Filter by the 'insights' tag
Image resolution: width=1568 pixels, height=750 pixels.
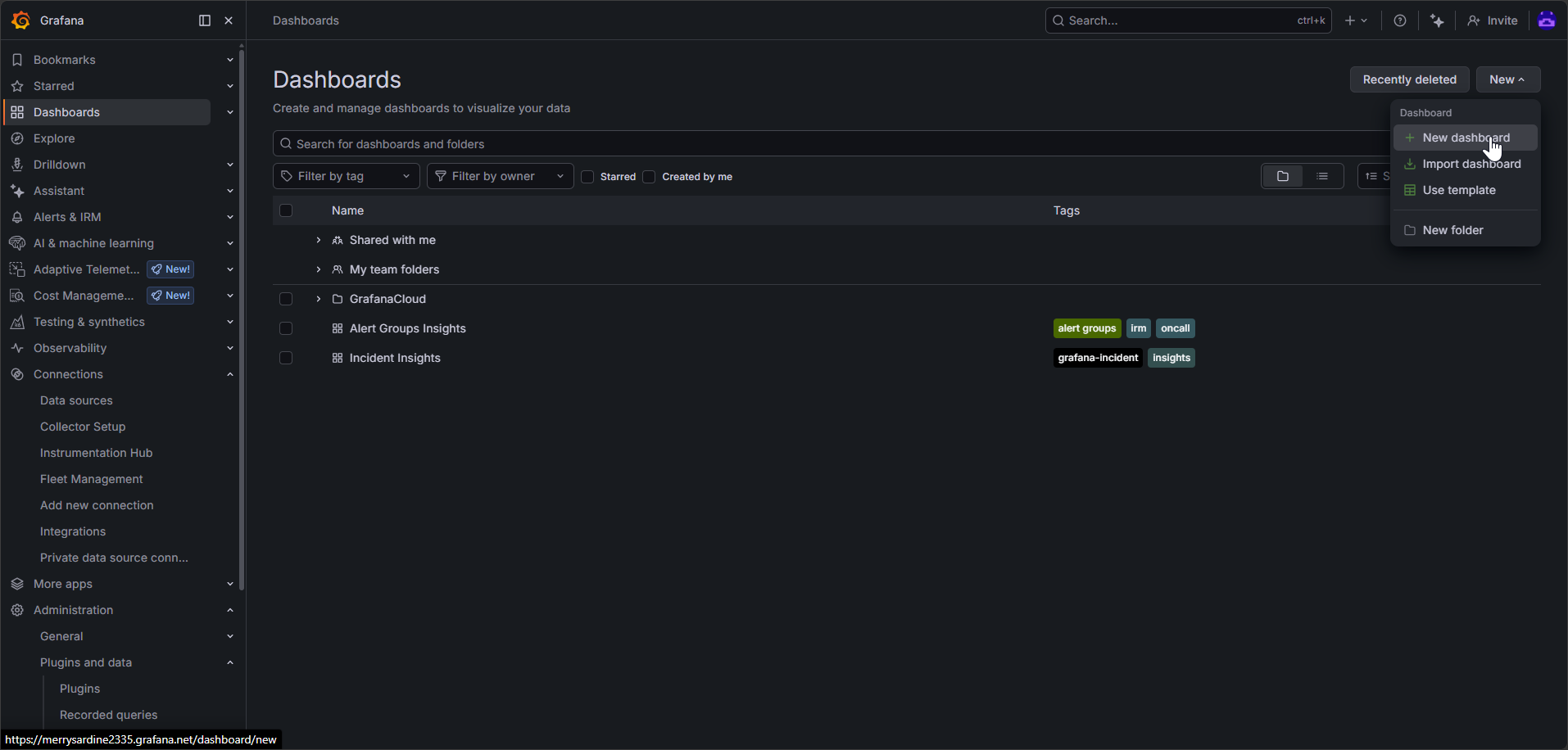(x=1171, y=358)
